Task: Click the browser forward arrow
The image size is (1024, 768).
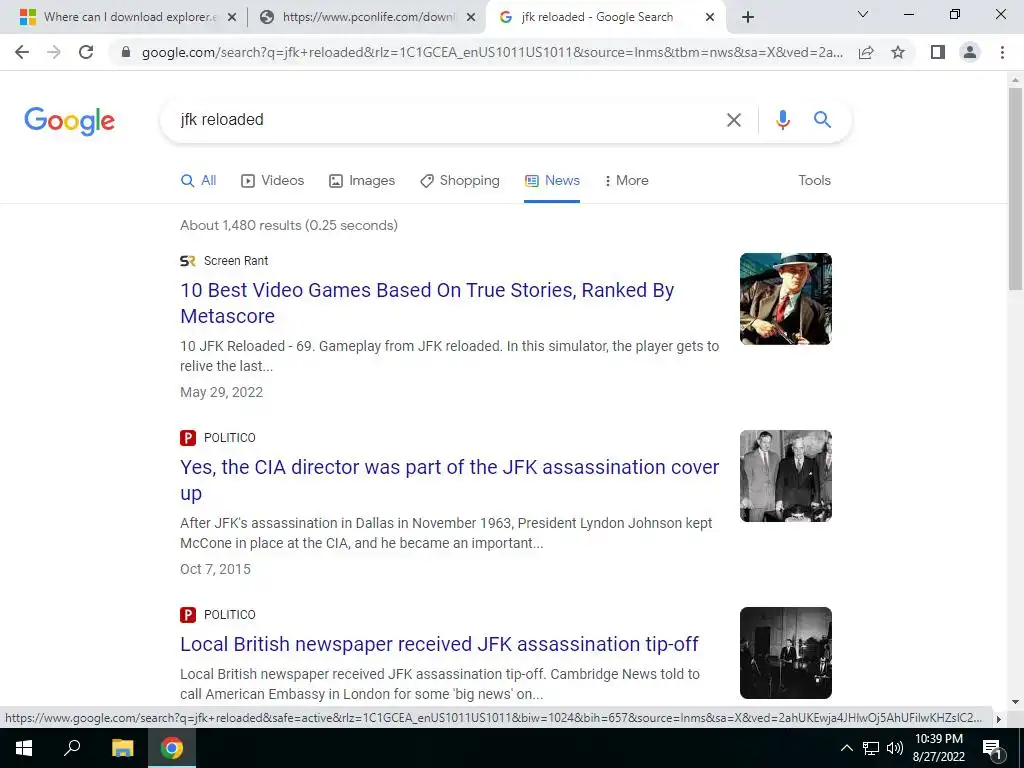Action: [54, 52]
